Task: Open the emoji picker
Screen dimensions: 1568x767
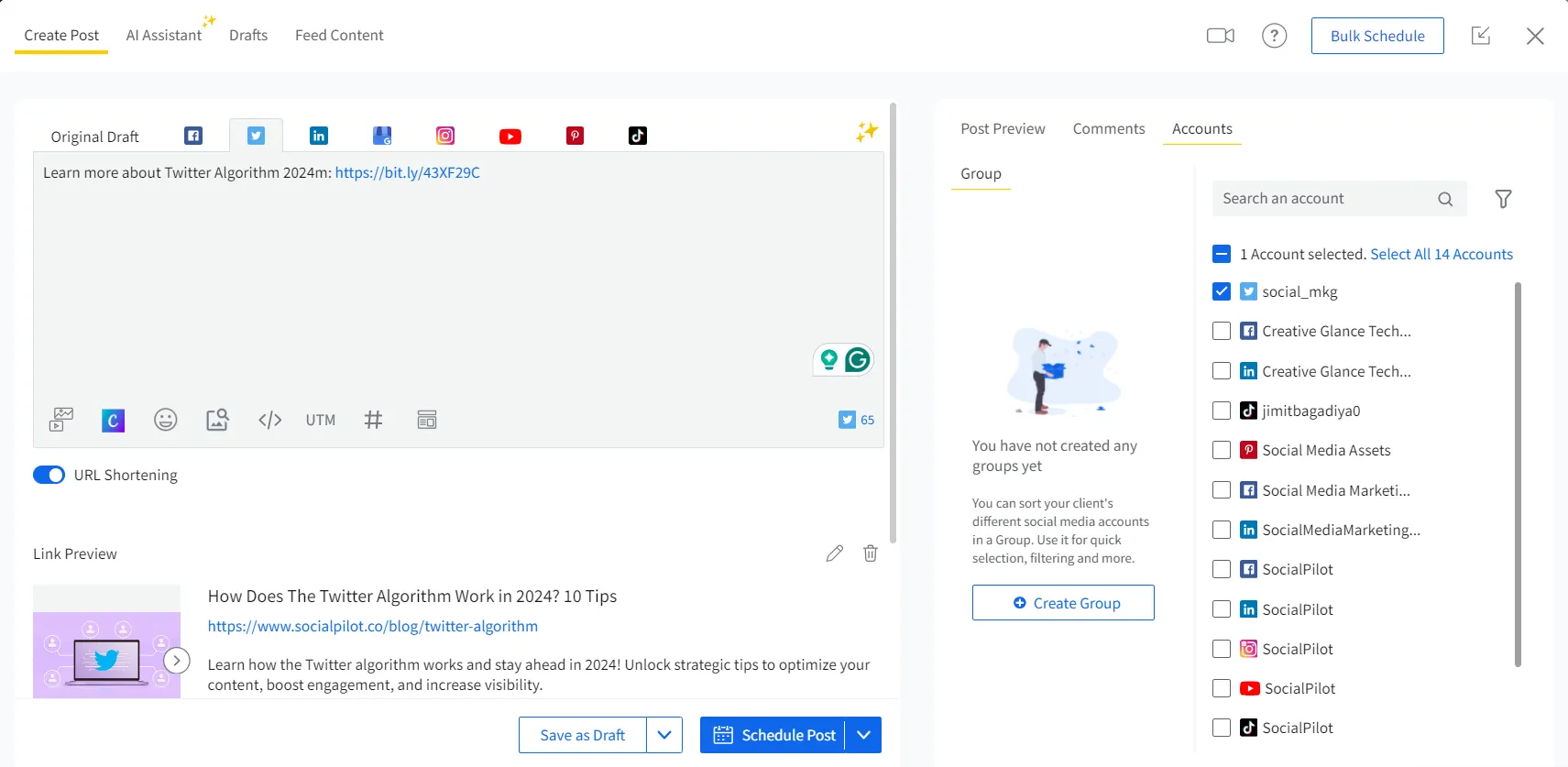Action: [x=166, y=420]
